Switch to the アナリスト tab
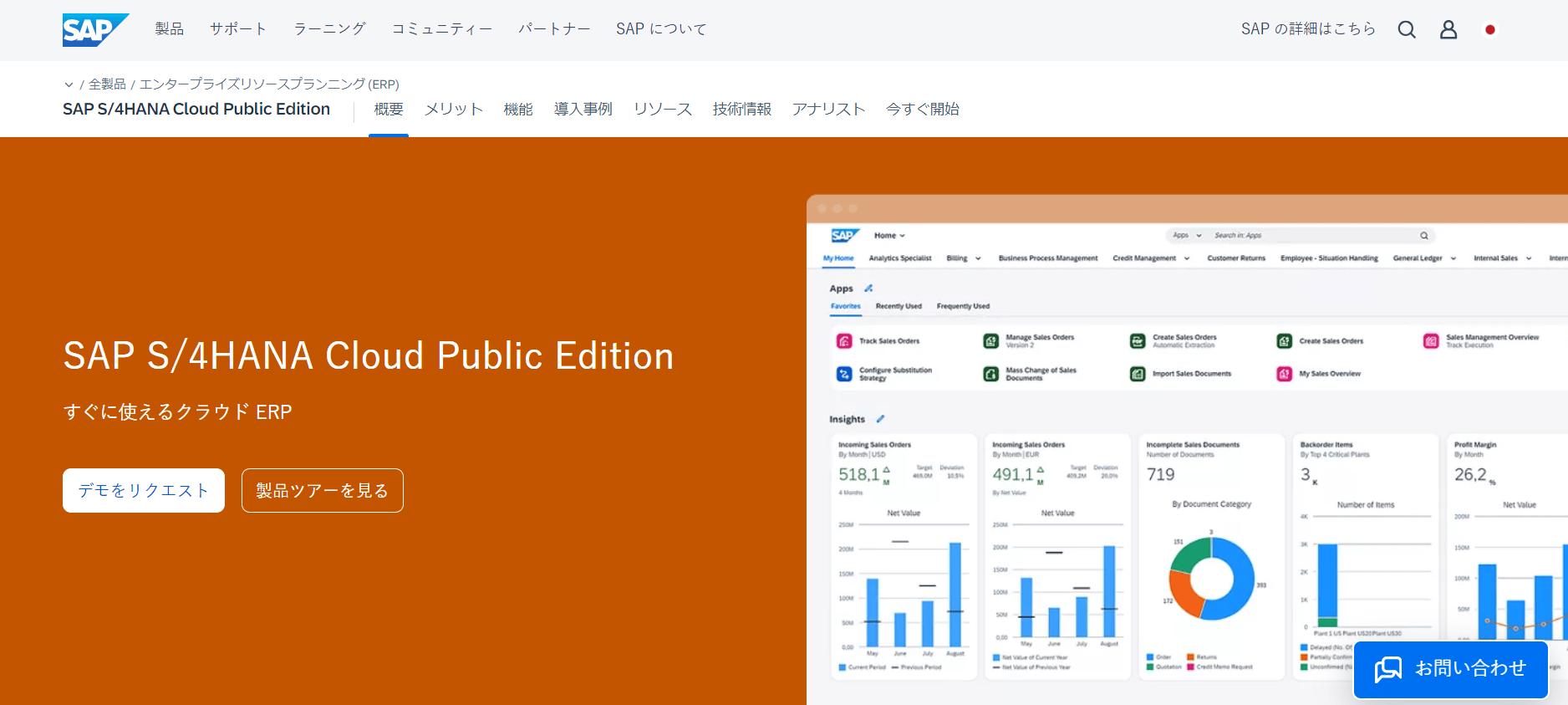Screen dimensions: 1568x705 point(828,110)
